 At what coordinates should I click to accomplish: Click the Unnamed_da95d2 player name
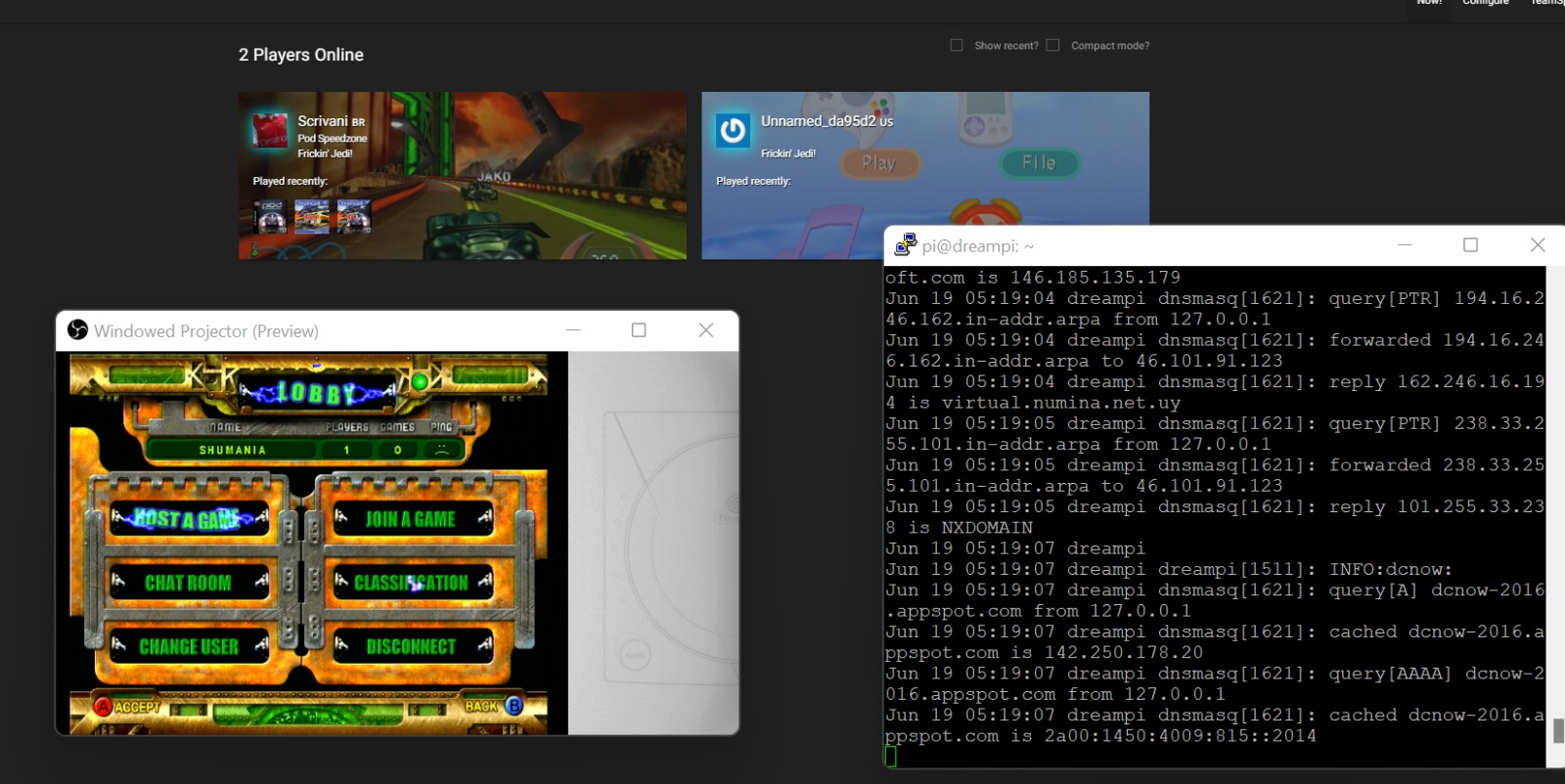point(819,121)
